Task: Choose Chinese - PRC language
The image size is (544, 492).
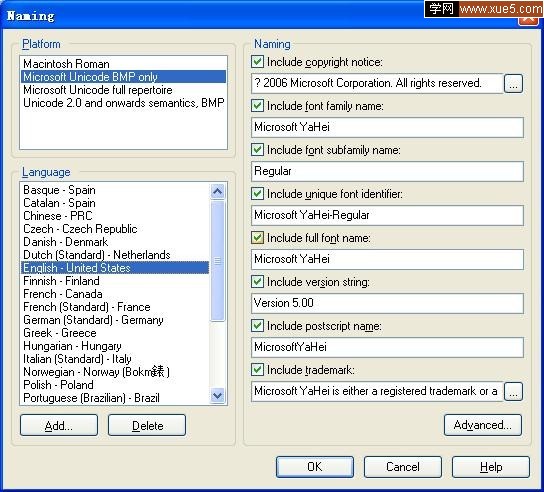Action: click(x=115, y=216)
